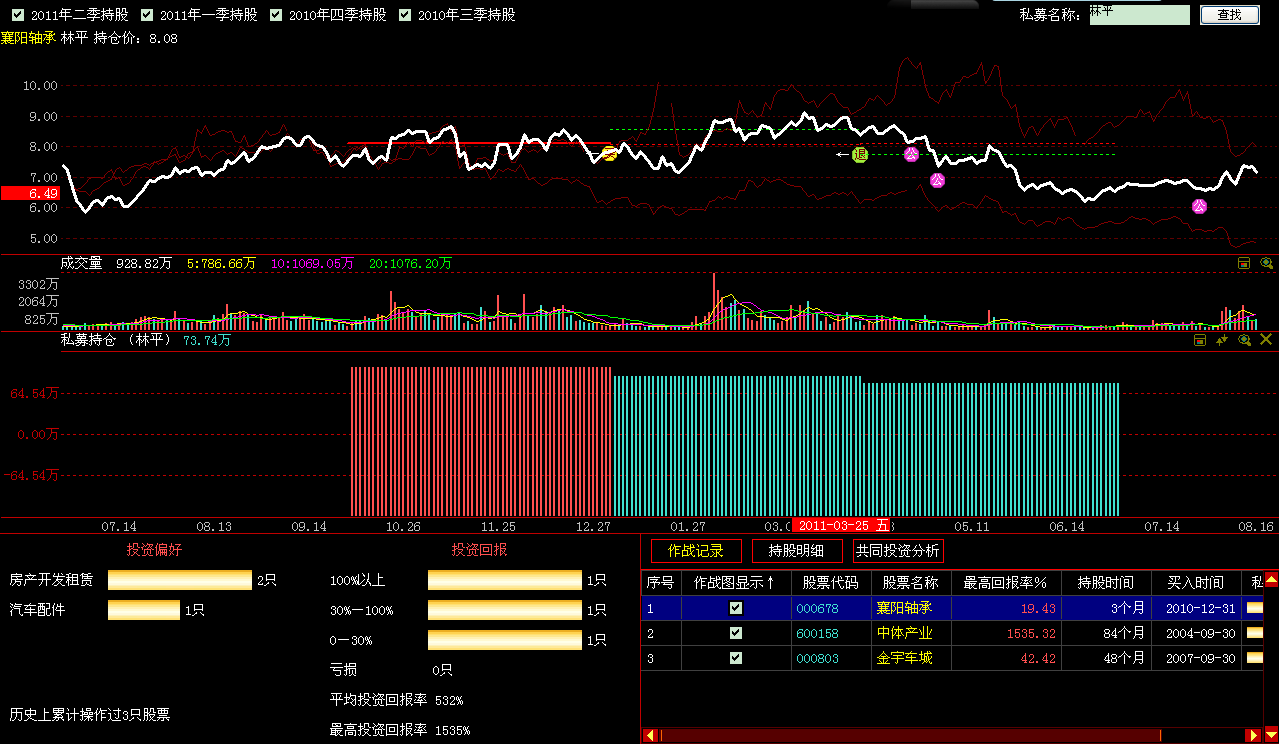Click the yellow 买 buy marker on chart
Screen dimensions: 1279x744
click(x=609, y=153)
